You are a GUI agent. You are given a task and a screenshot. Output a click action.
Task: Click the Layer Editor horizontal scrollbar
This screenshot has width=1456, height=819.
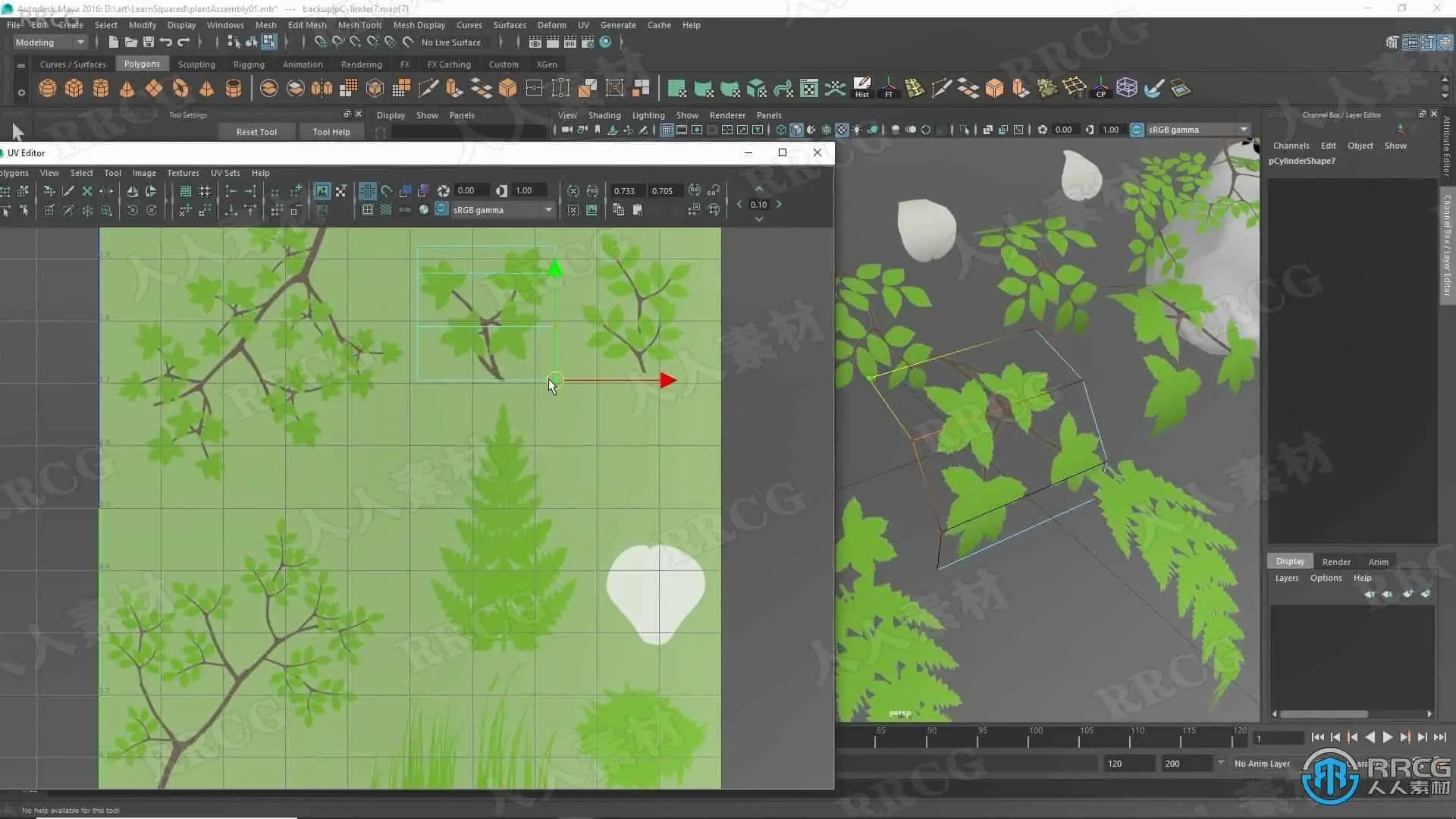point(1324,714)
